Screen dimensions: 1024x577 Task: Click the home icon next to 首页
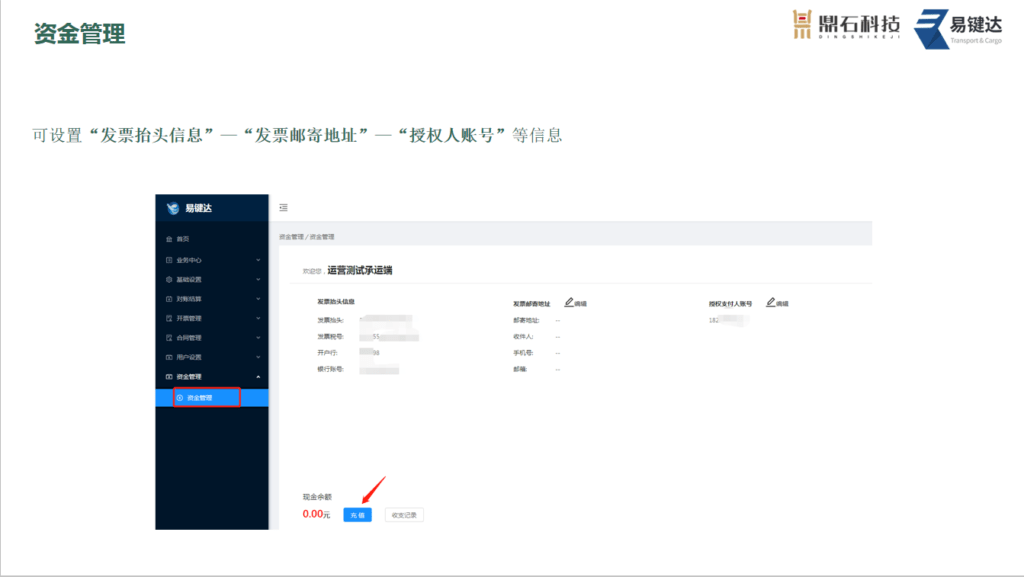[169, 239]
